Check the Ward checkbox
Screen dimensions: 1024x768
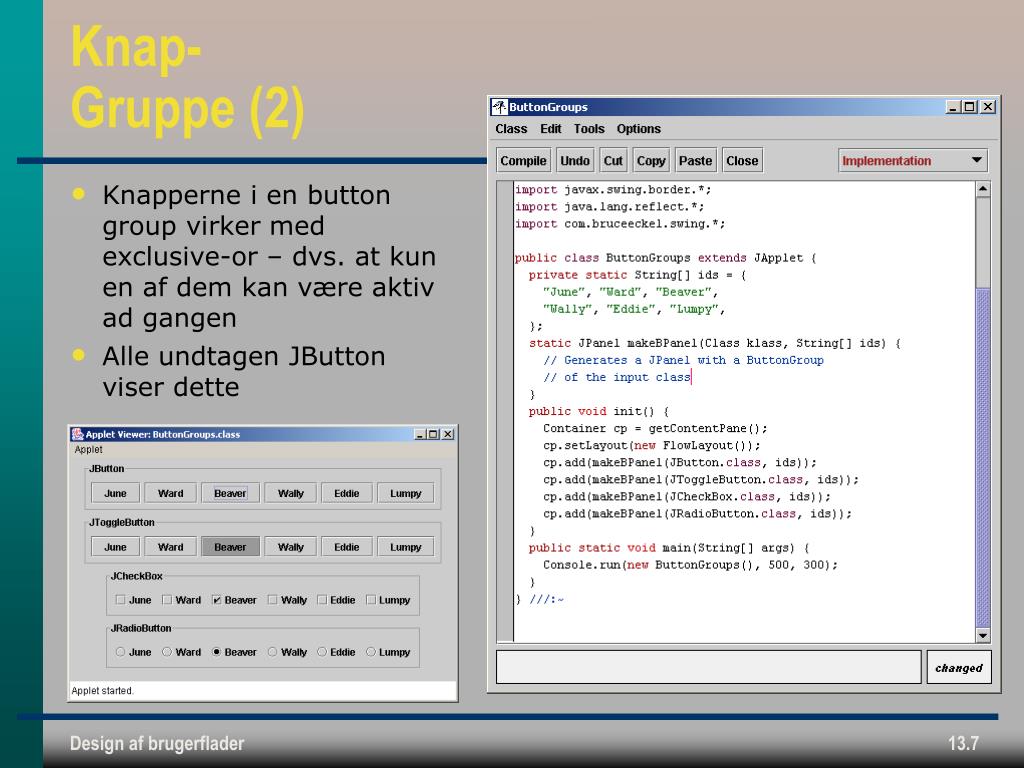click(182, 600)
